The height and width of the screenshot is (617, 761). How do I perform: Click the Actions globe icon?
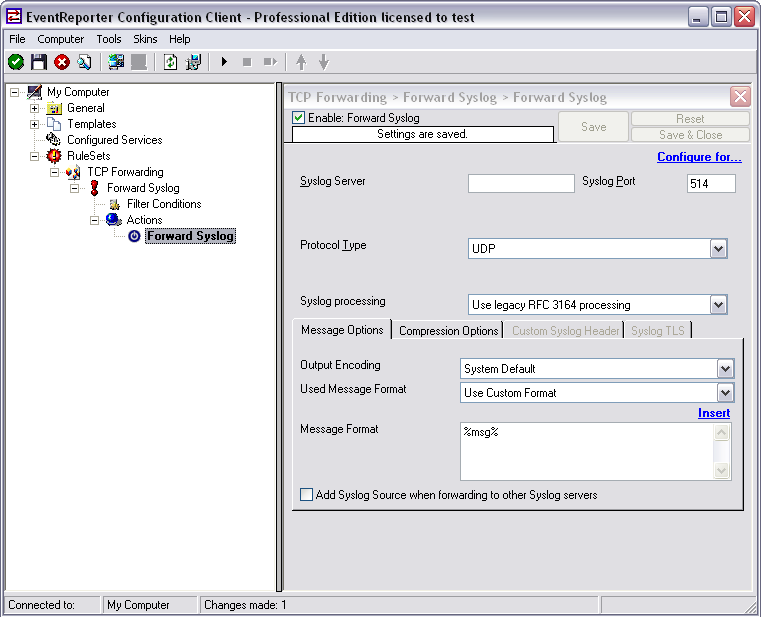(114, 220)
